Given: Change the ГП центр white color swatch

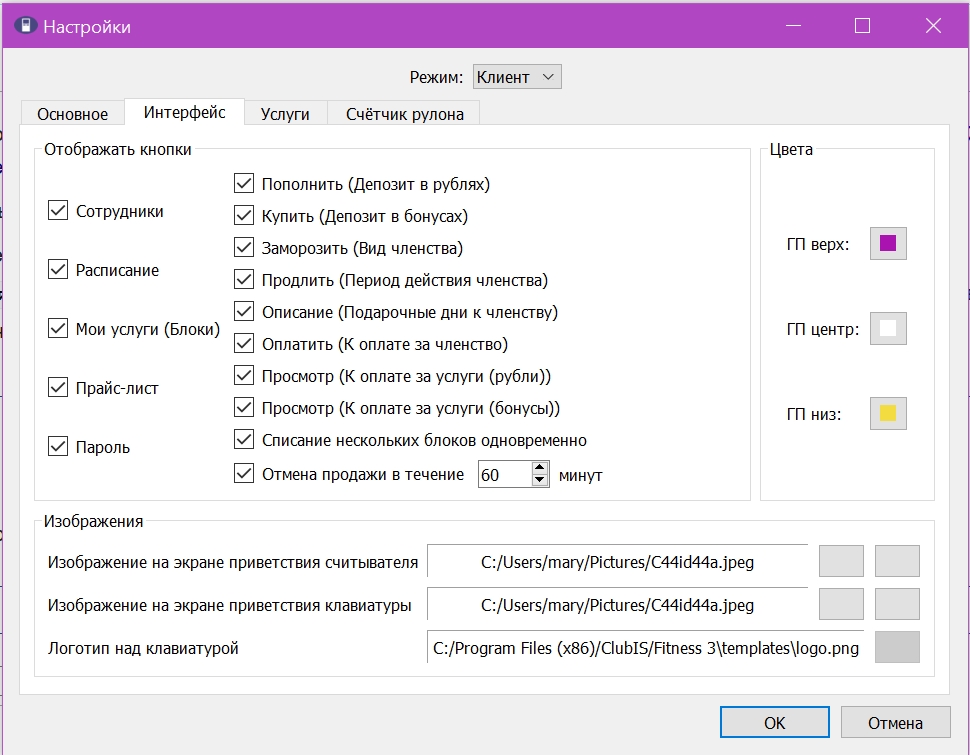Looking at the screenshot, I should (888, 329).
